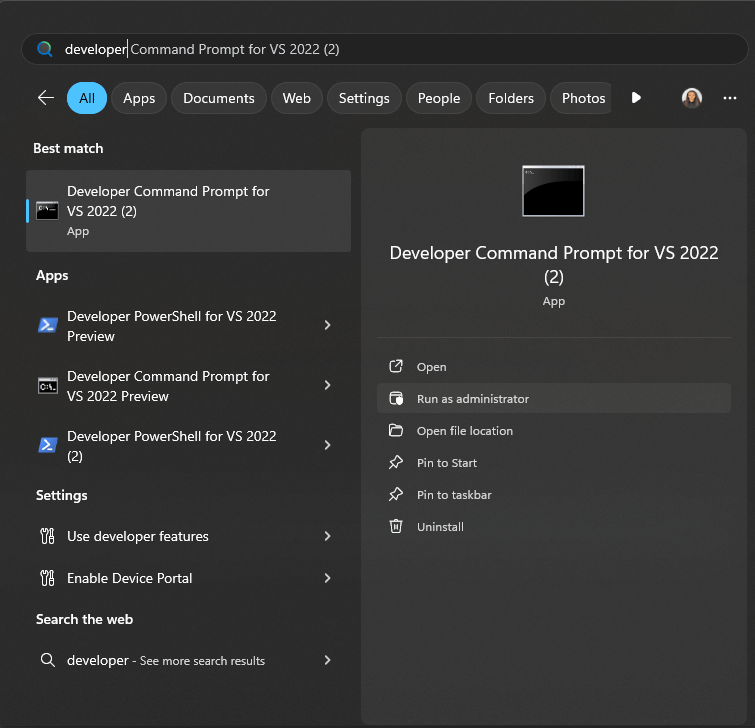Open the three-dots more options menu

pyautogui.click(x=729, y=98)
